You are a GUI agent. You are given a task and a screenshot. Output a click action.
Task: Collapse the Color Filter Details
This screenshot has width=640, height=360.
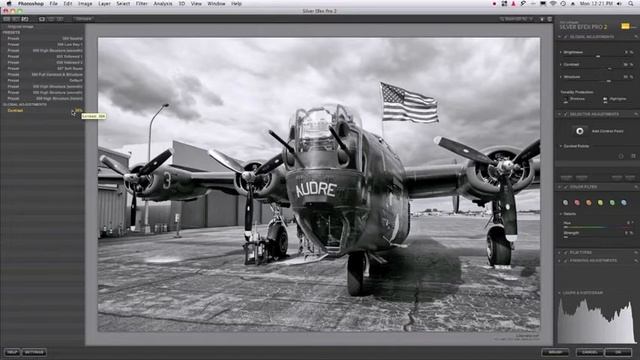pyautogui.click(x=561, y=214)
